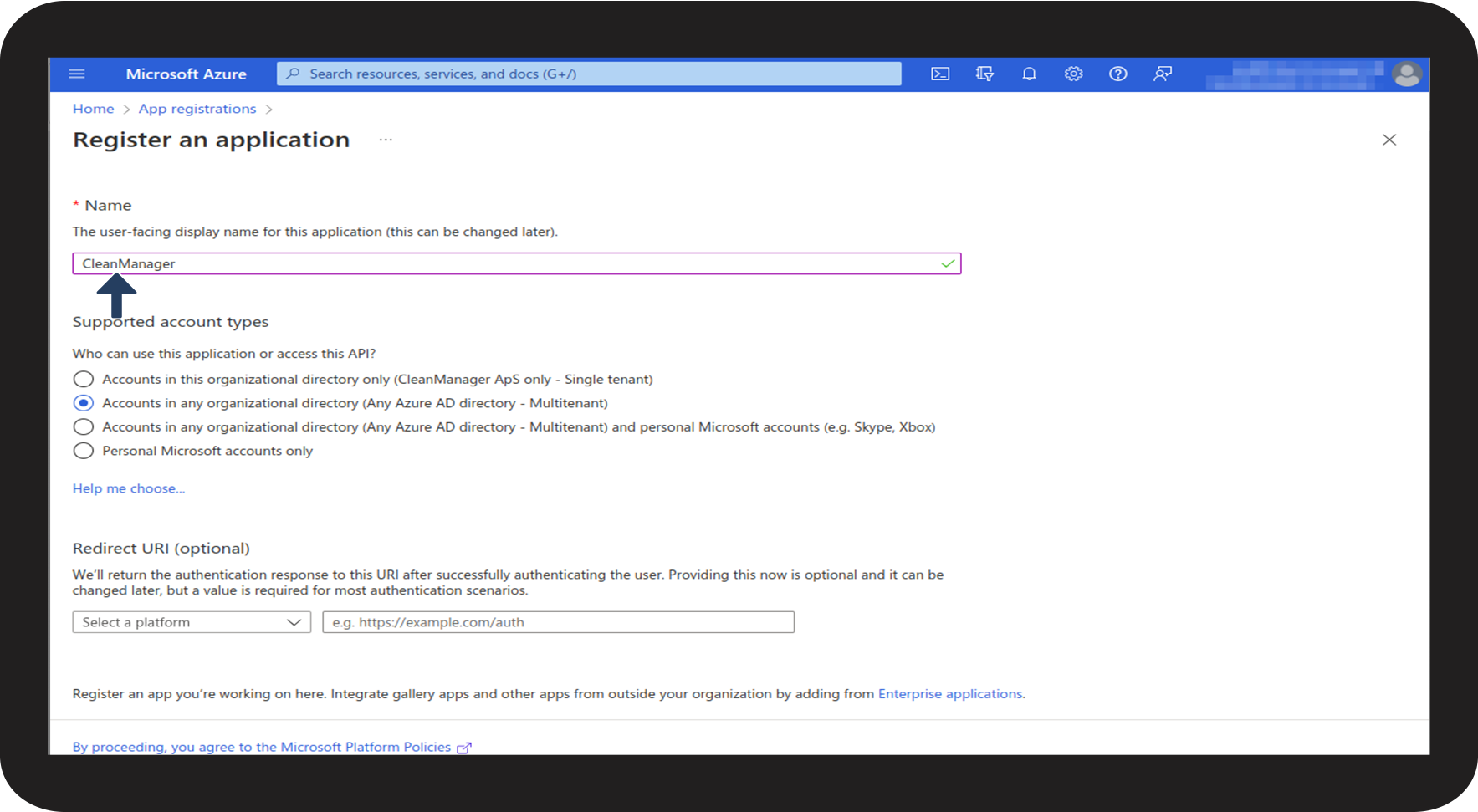The width and height of the screenshot is (1478, 812).
Task: Navigate to App registrations breadcrumb
Action: click(x=197, y=109)
